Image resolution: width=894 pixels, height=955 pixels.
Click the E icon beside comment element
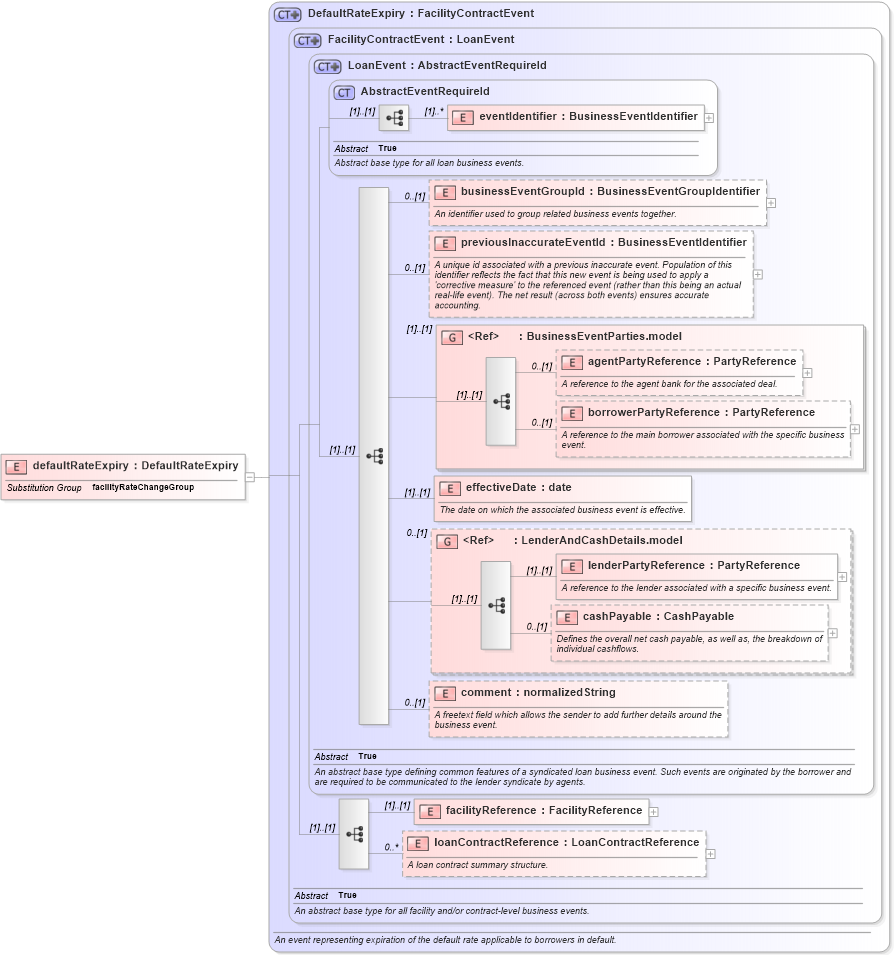pos(444,692)
